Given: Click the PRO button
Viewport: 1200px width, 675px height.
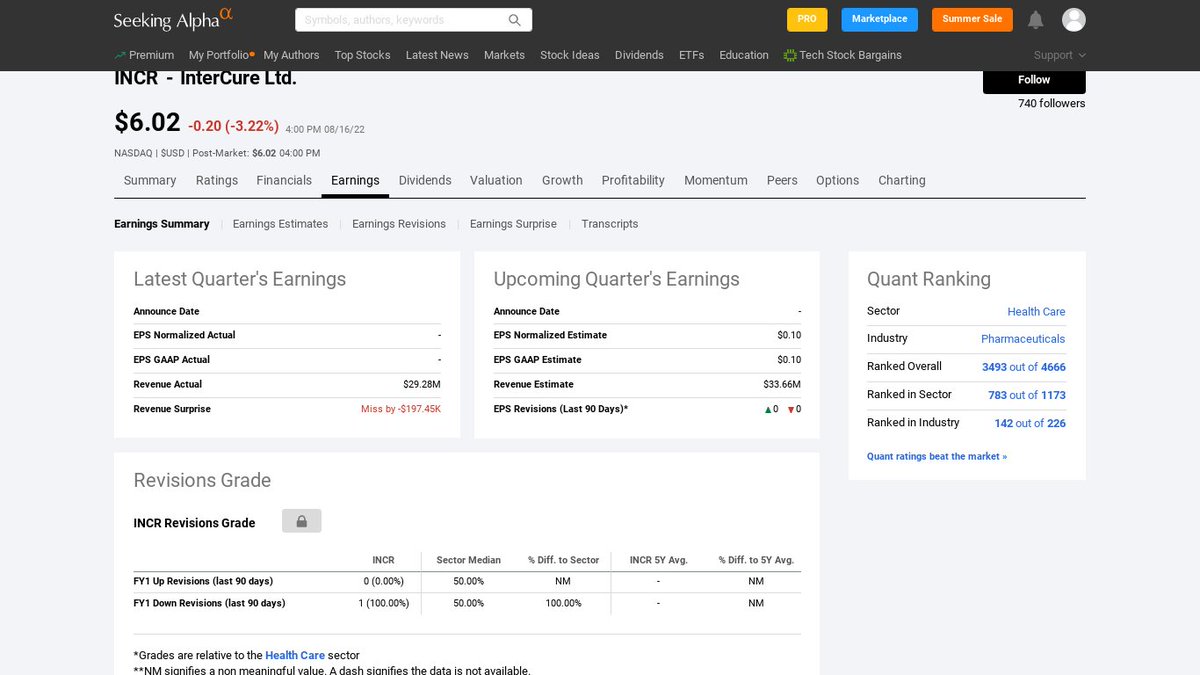Looking at the screenshot, I should pos(807,19).
